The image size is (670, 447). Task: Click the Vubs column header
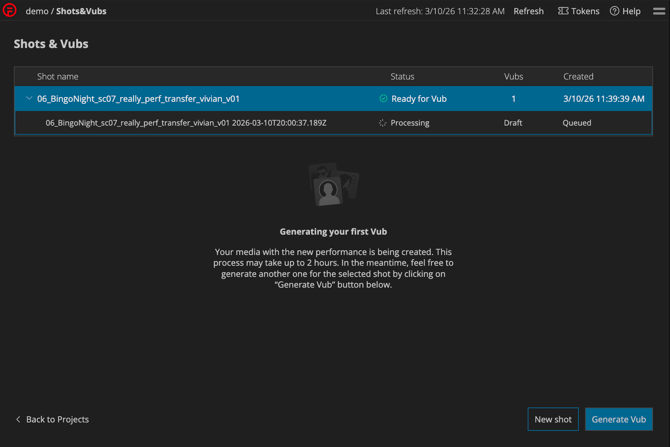pos(513,76)
